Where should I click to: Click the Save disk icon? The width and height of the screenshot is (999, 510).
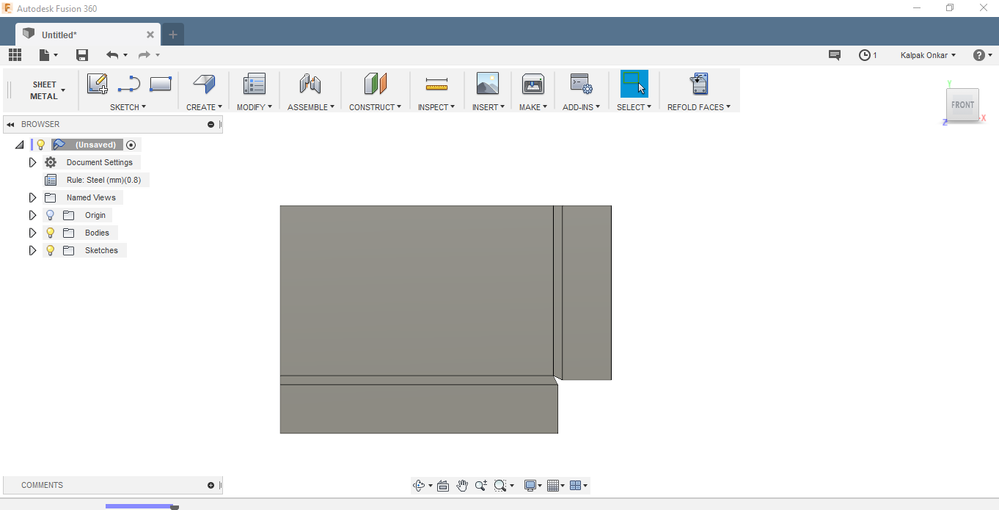[82, 55]
